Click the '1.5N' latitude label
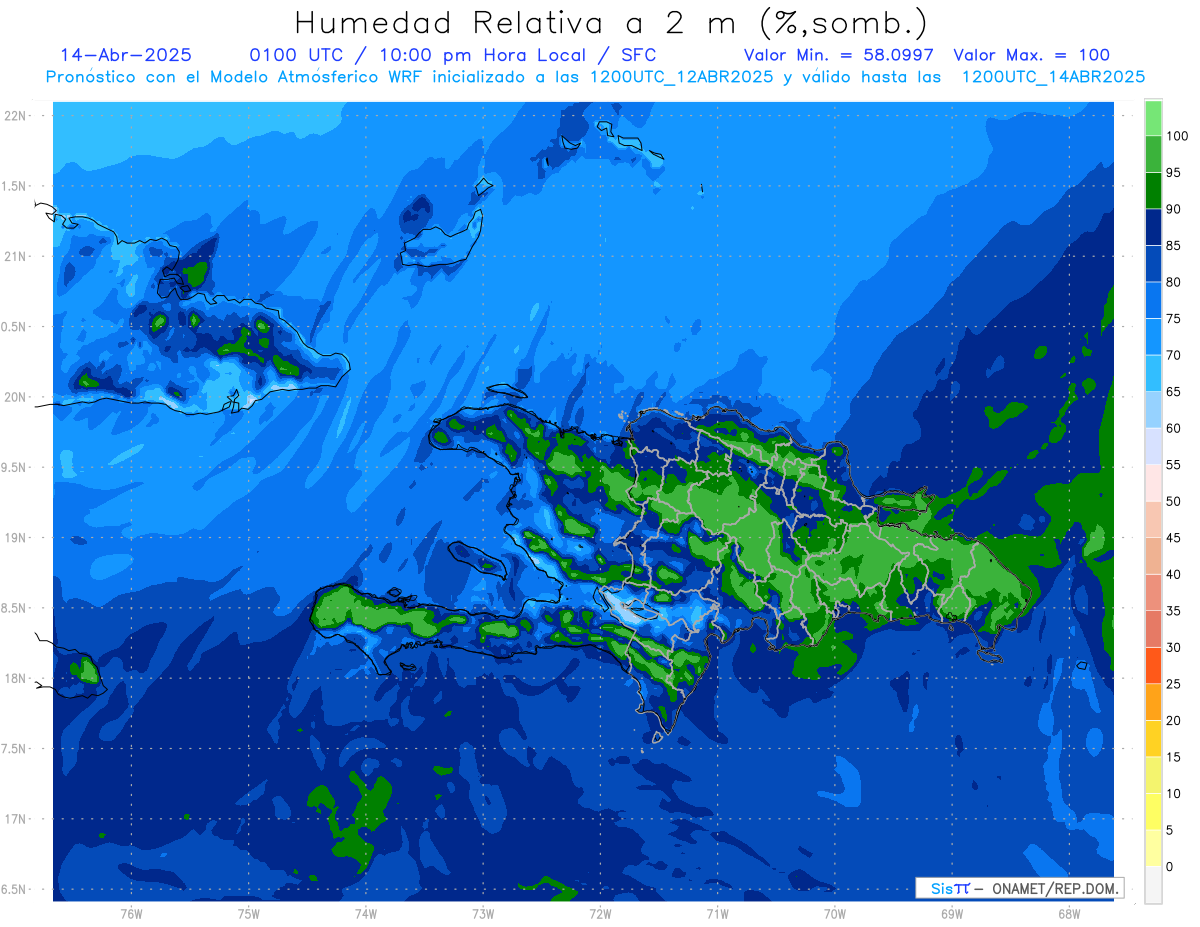 pyautogui.click(x=15, y=186)
